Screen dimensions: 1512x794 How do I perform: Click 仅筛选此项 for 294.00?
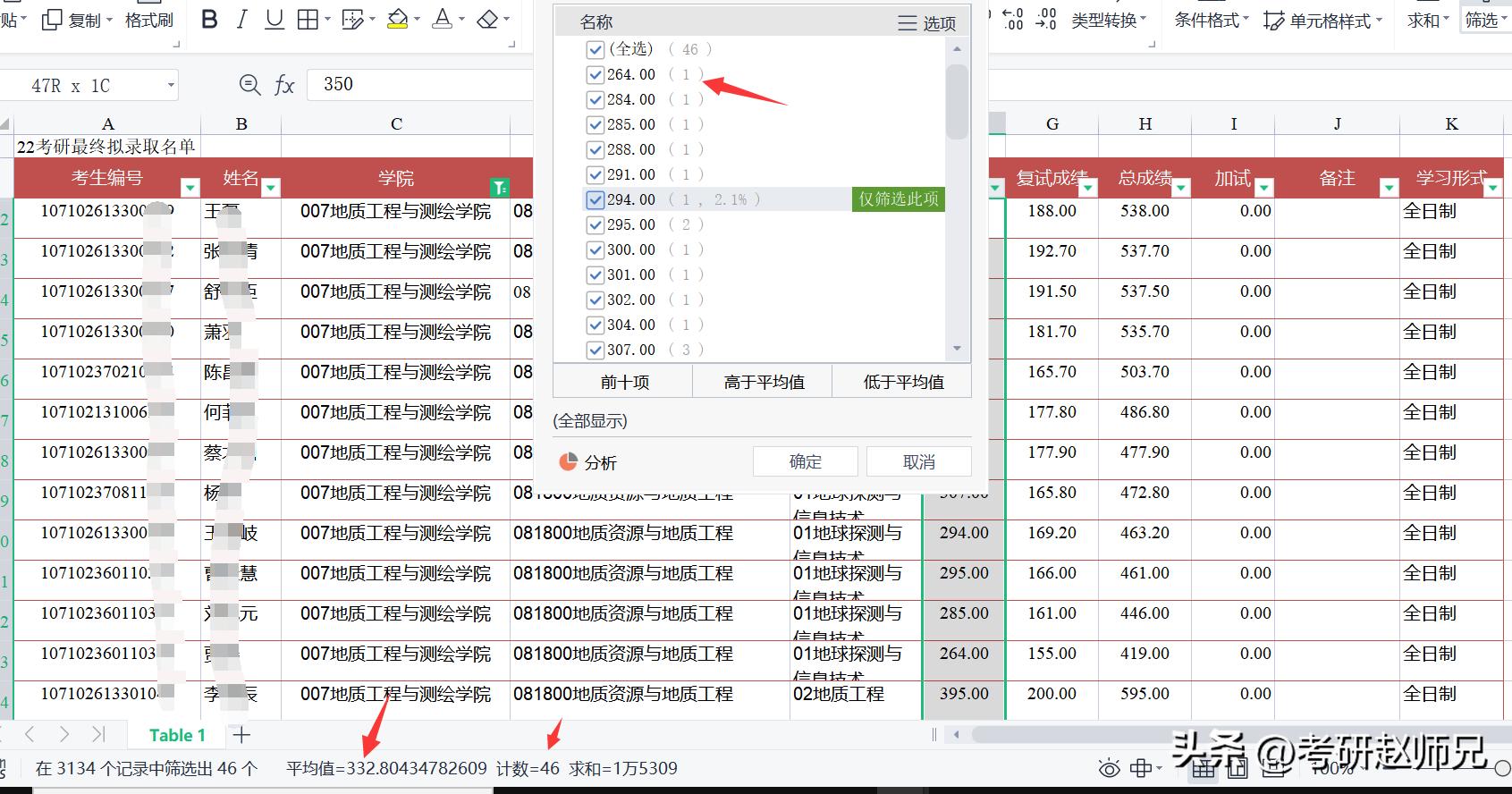pyautogui.click(x=899, y=199)
